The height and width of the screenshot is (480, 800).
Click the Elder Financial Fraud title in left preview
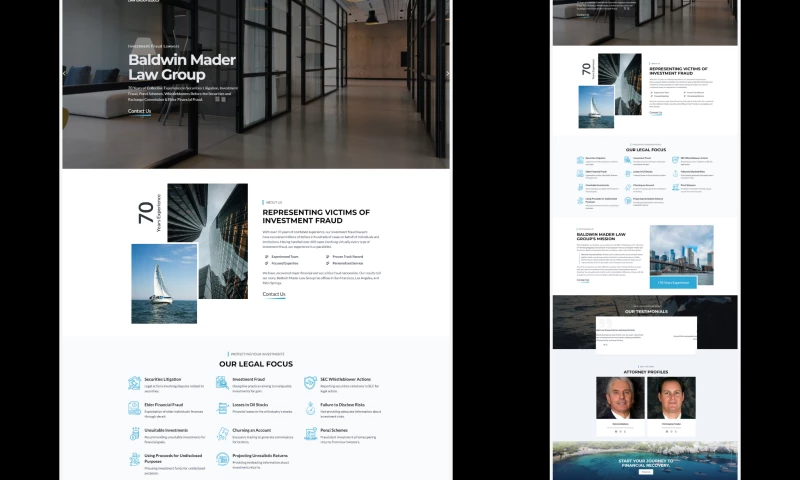[x=163, y=405]
